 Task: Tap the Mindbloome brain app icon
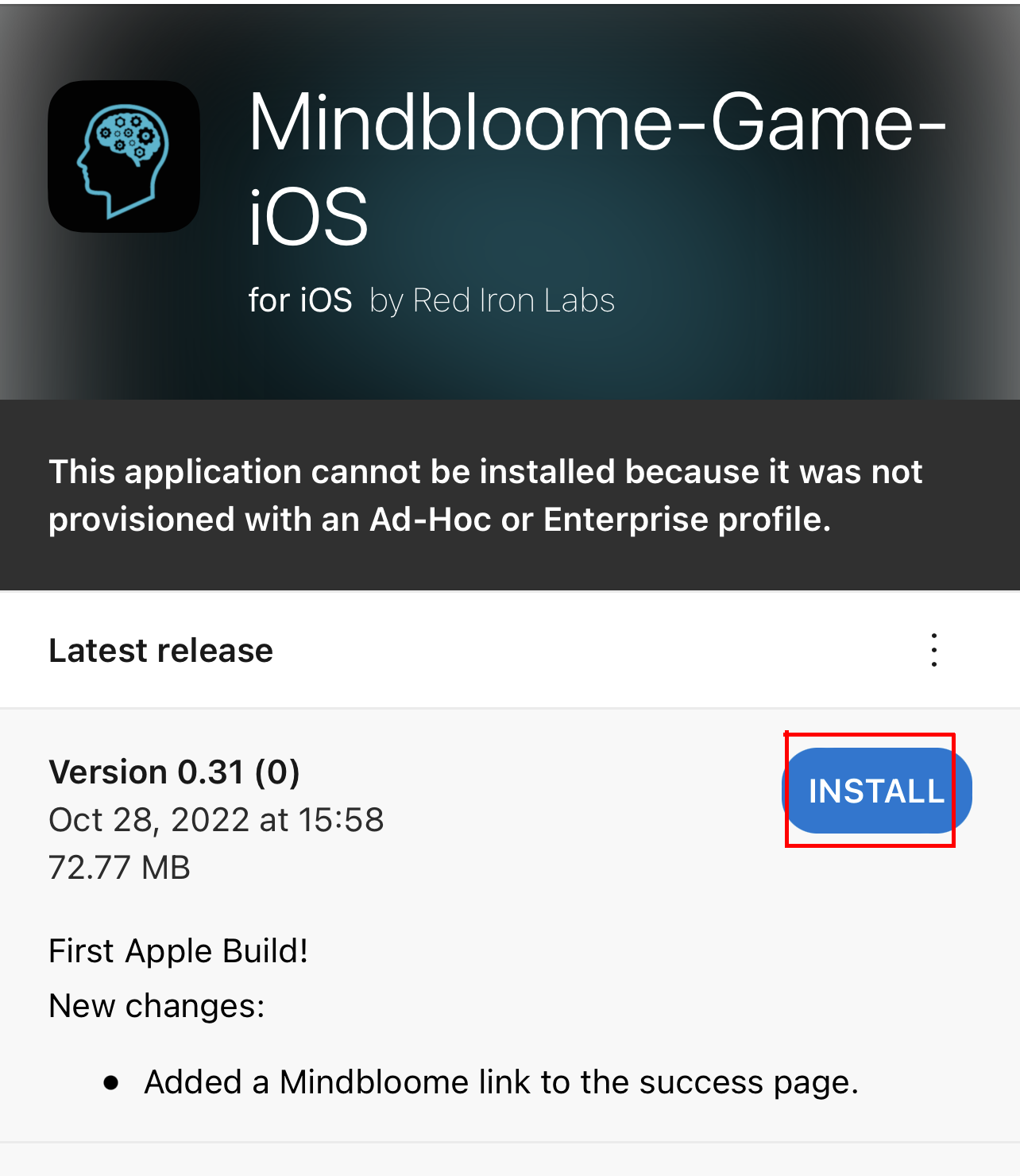[x=124, y=157]
